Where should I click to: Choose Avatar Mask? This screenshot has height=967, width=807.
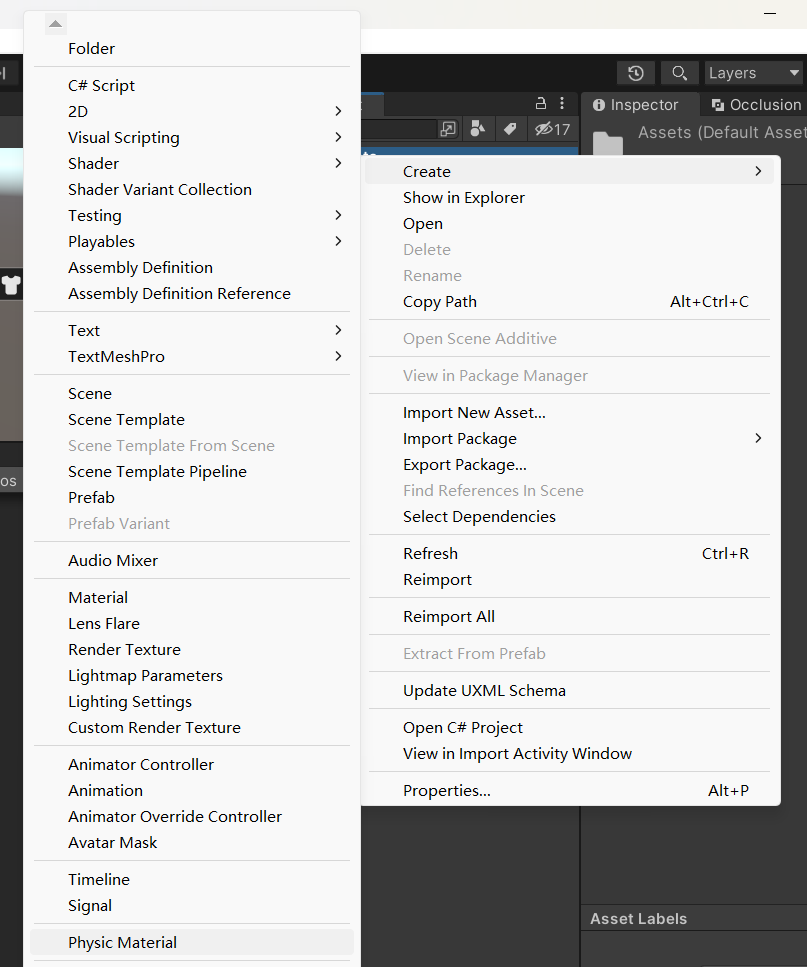(192, 842)
